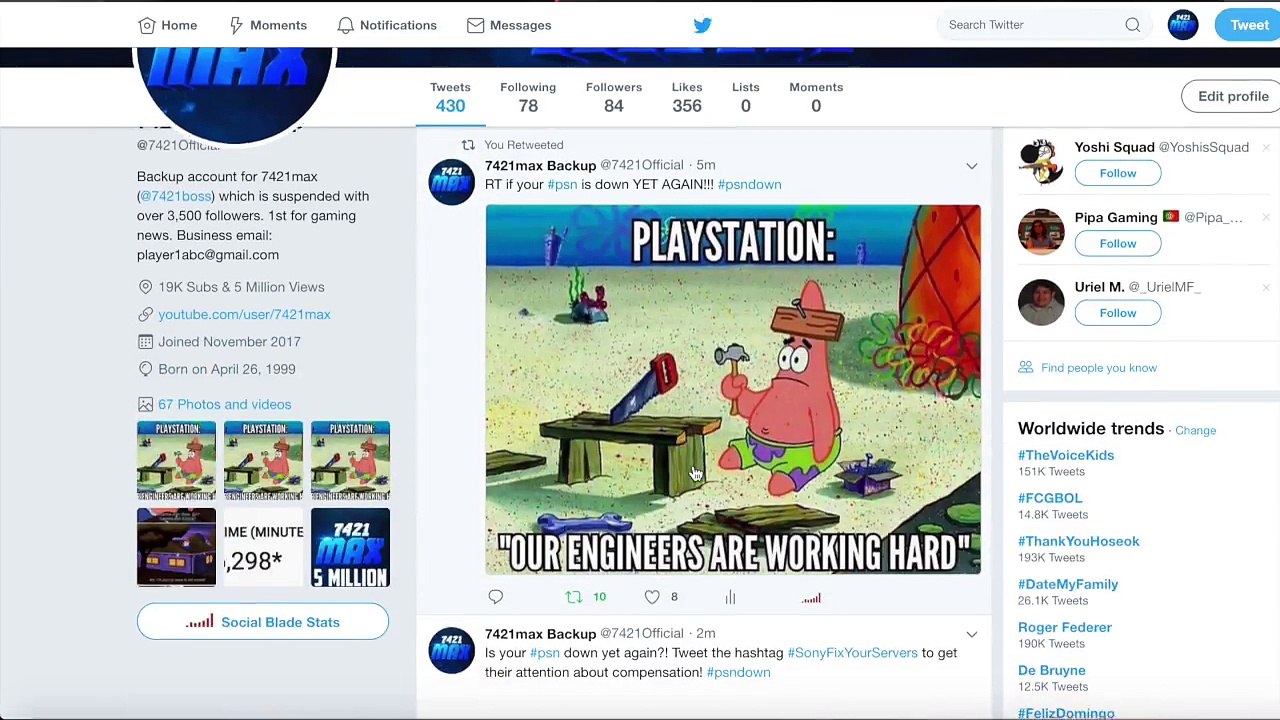Select the Tweets 430 tab
Viewport: 1280px width, 720px height.
coord(450,97)
